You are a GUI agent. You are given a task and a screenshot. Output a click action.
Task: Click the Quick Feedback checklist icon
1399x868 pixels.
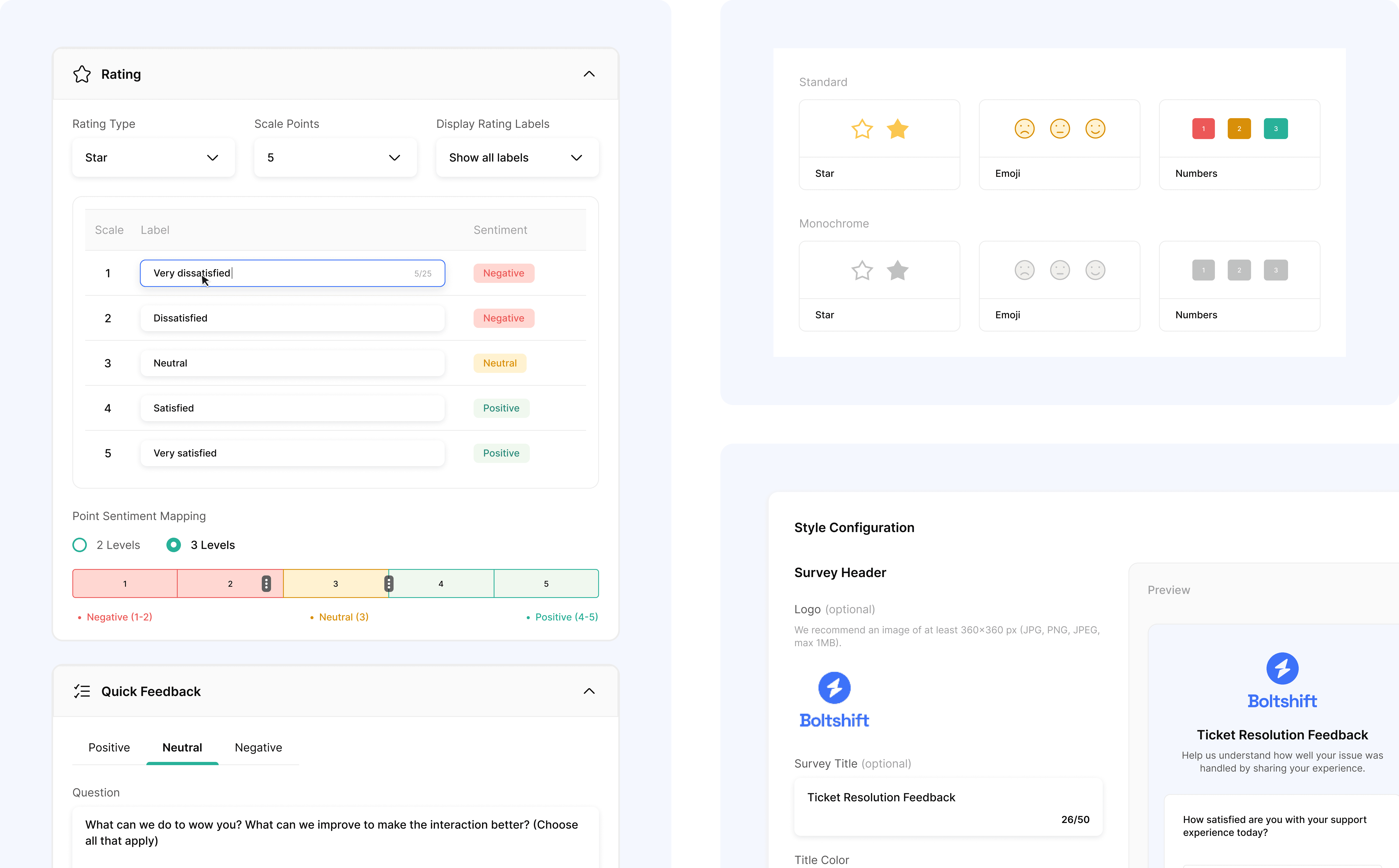pos(82,691)
